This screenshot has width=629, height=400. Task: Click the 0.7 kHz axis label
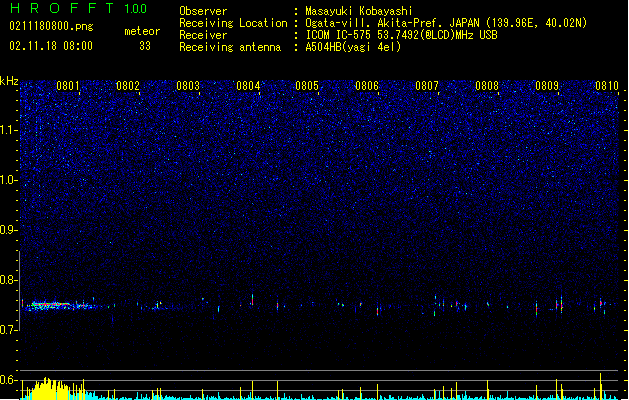9,330
